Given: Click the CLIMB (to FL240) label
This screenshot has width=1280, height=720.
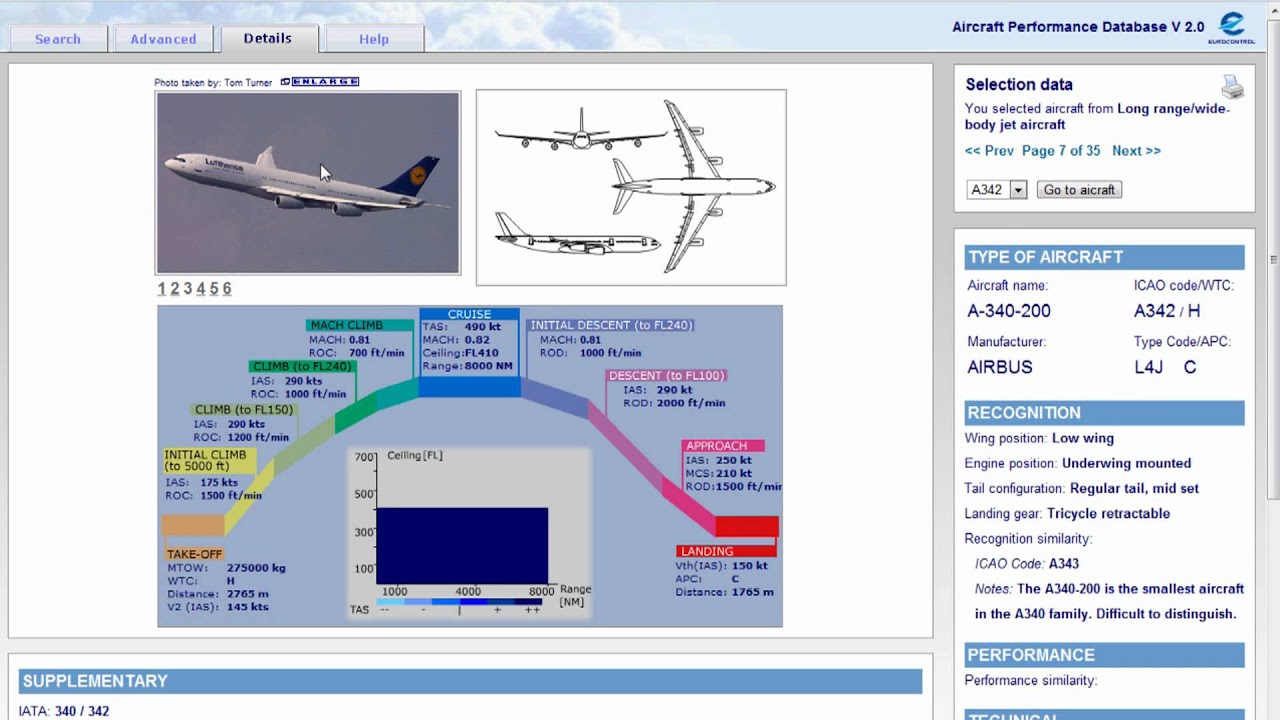Looking at the screenshot, I should tap(302, 367).
